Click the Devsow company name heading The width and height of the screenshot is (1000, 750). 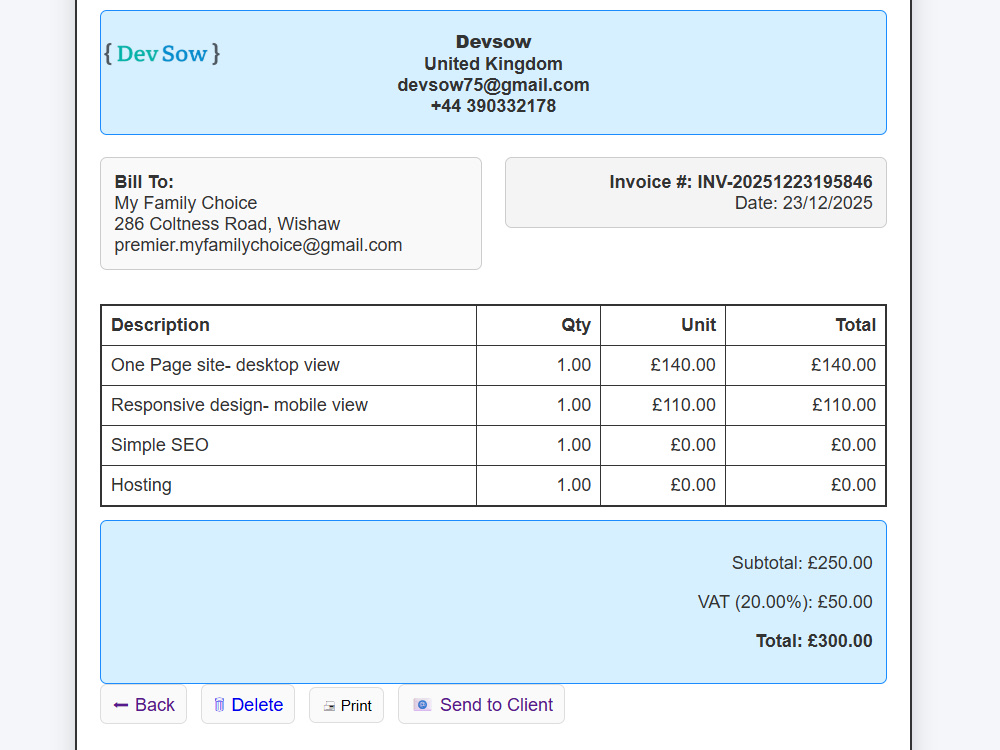pos(493,42)
